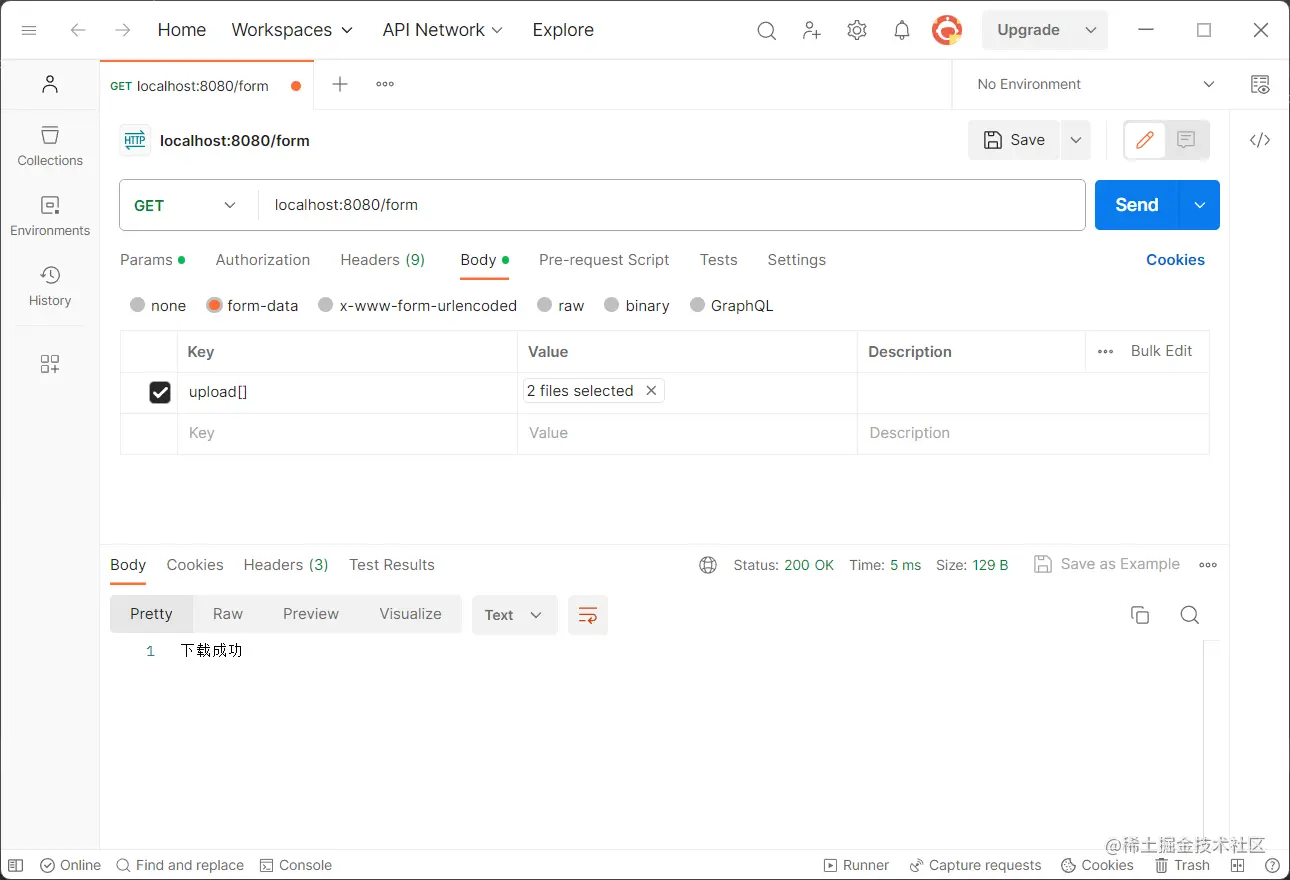Copy the response body
Image resolution: width=1290 pixels, height=880 pixels.
tap(1140, 615)
